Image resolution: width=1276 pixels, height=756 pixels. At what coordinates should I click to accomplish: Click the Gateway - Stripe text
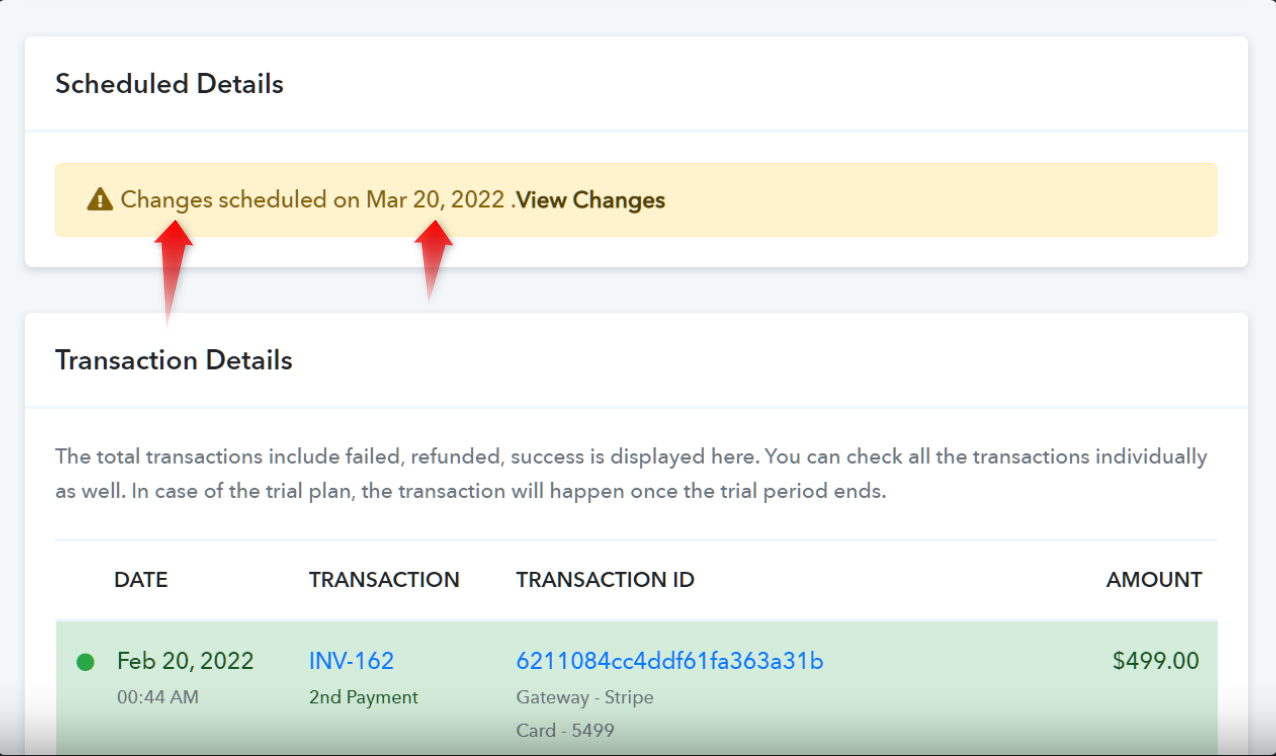(x=585, y=697)
